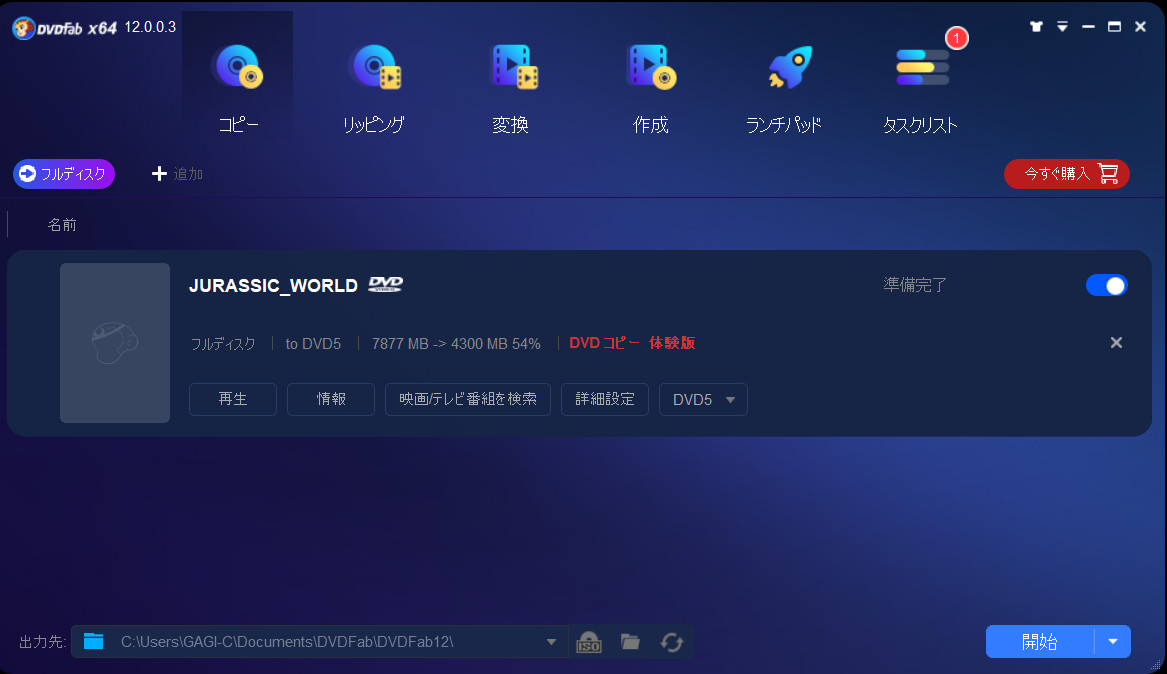Click the 今すぐ購入 buy now button
This screenshot has height=674, width=1167.
(x=1067, y=174)
